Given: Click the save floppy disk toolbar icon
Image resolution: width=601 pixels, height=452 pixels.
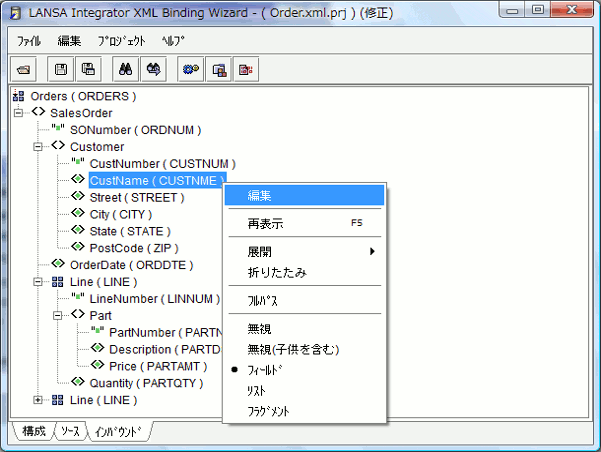Looking at the screenshot, I should [x=61, y=69].
